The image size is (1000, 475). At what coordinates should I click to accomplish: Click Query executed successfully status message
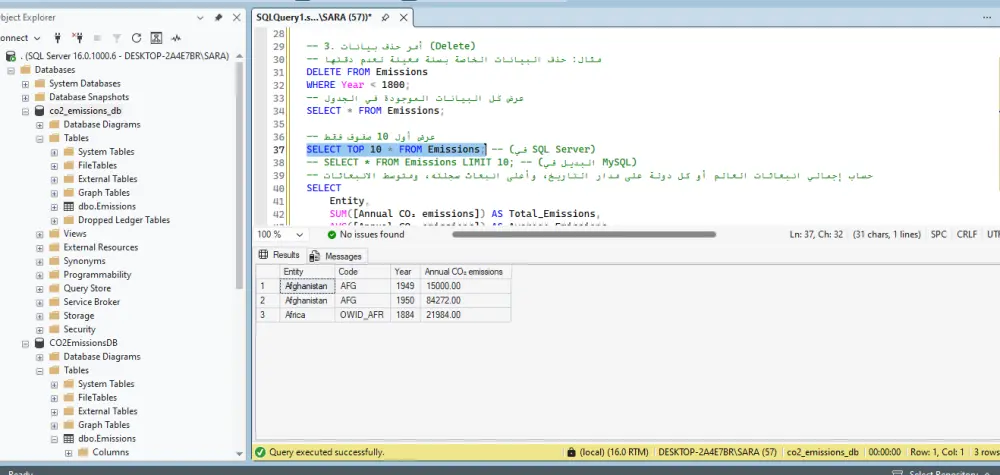click(x=327, y=452)
